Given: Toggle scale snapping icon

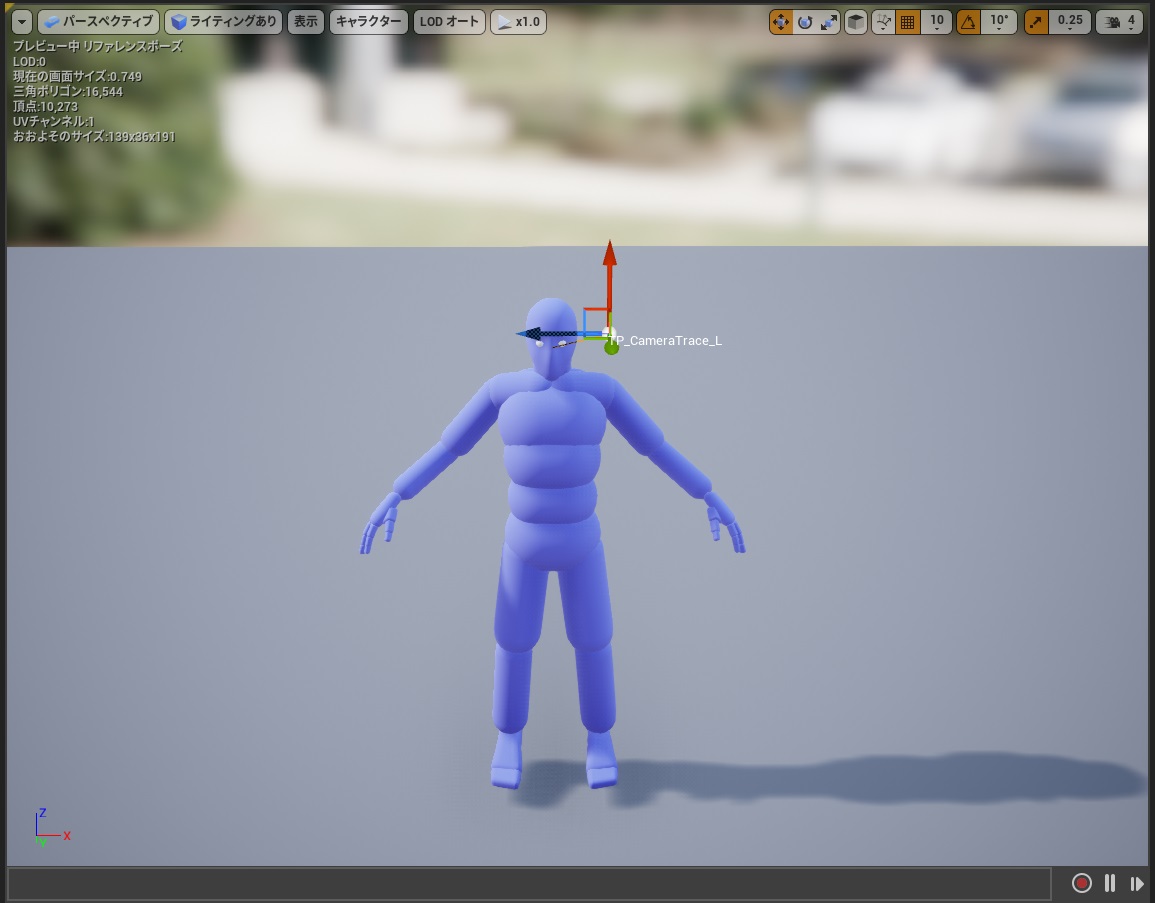Looking at the screenshot, I should click(1036, 22).
